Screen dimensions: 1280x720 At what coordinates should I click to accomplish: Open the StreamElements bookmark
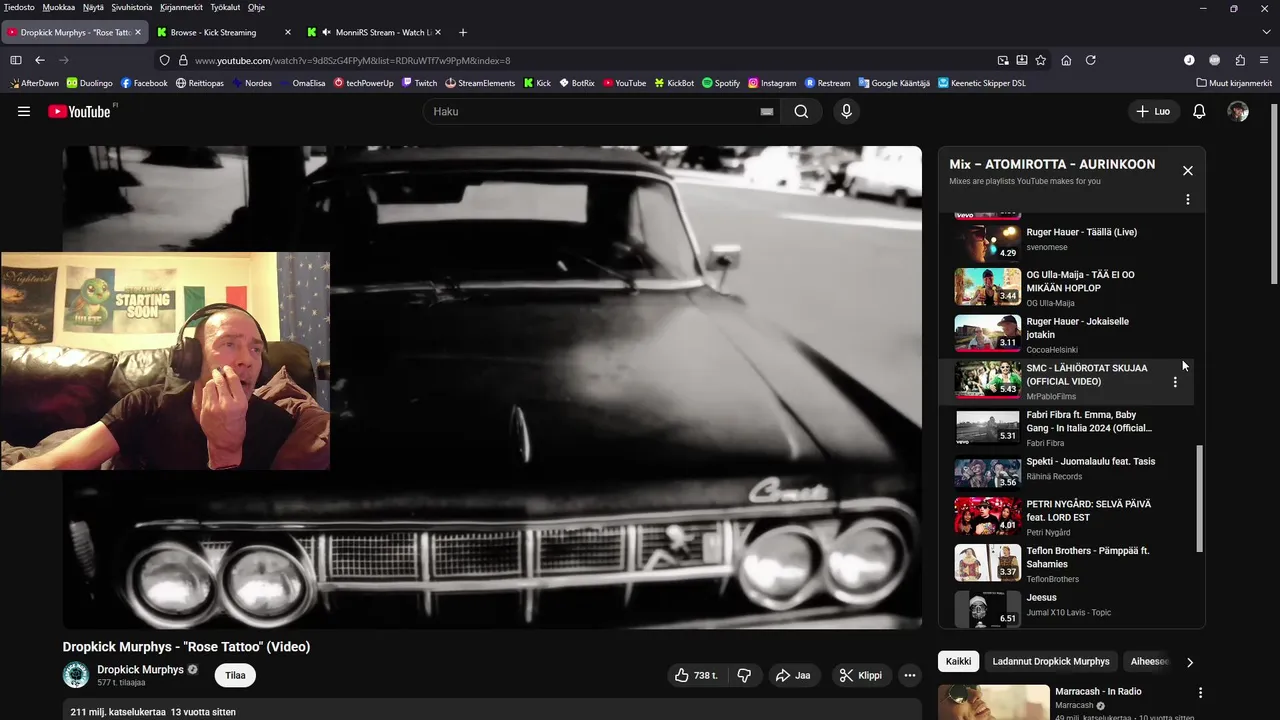pos(480,83)
